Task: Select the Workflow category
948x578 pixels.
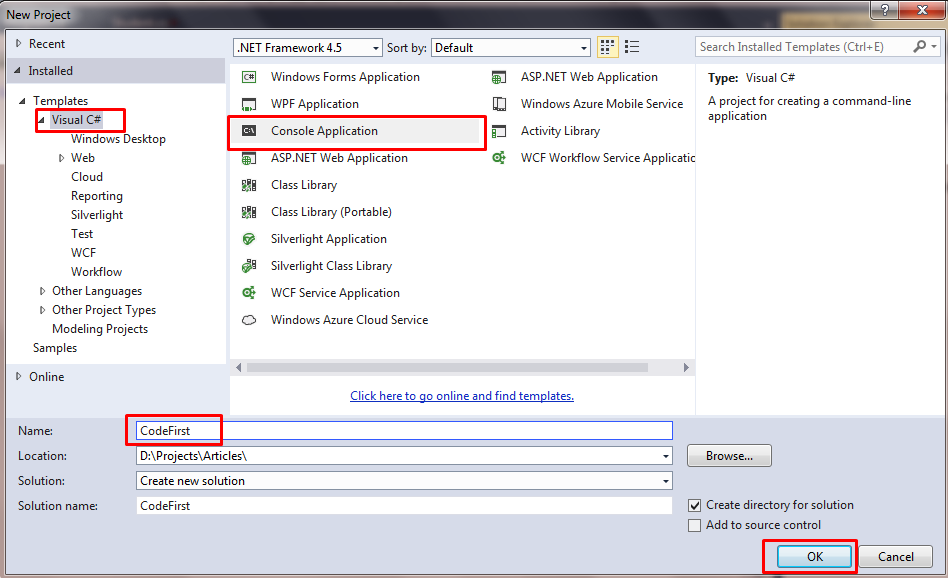Action: pyautogui.click(x=96, y=272)
